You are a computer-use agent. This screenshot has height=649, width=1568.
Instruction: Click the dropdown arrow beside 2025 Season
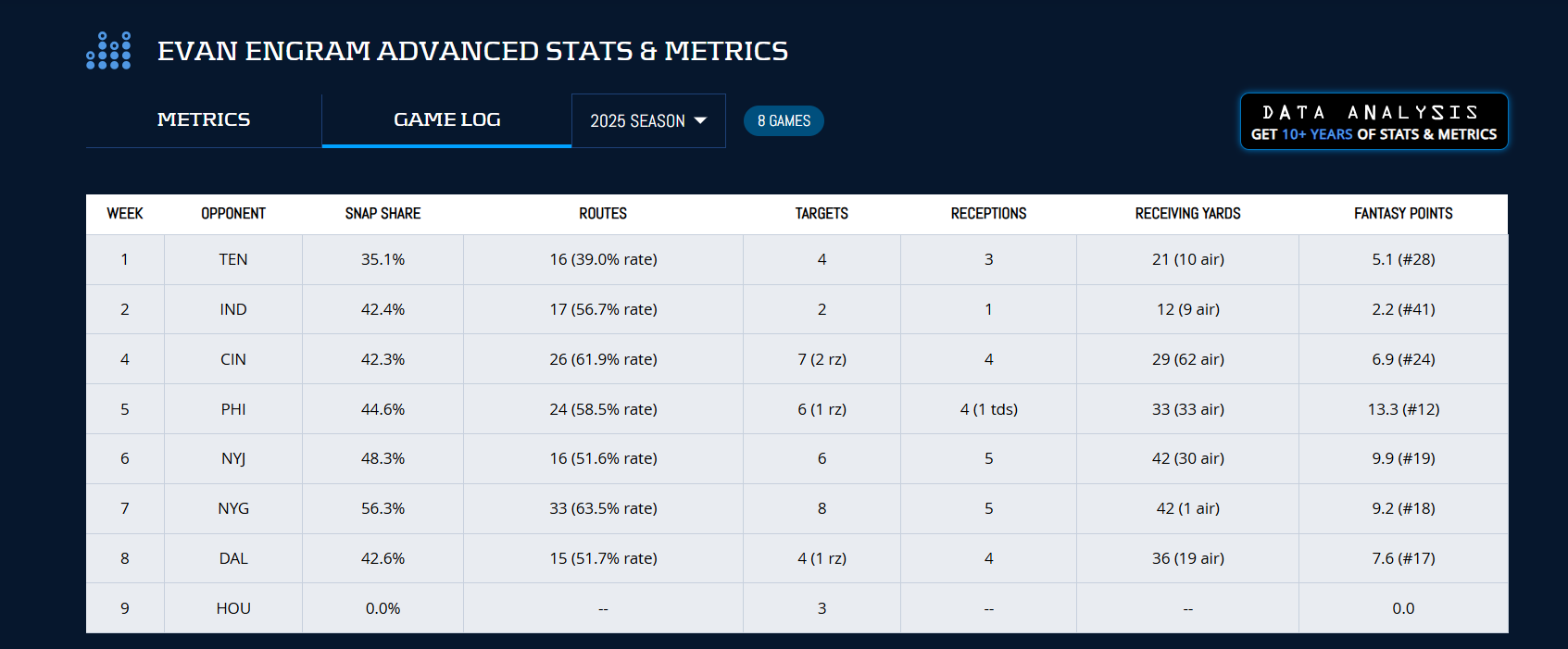pyautogui.click(x=700, y=121)
